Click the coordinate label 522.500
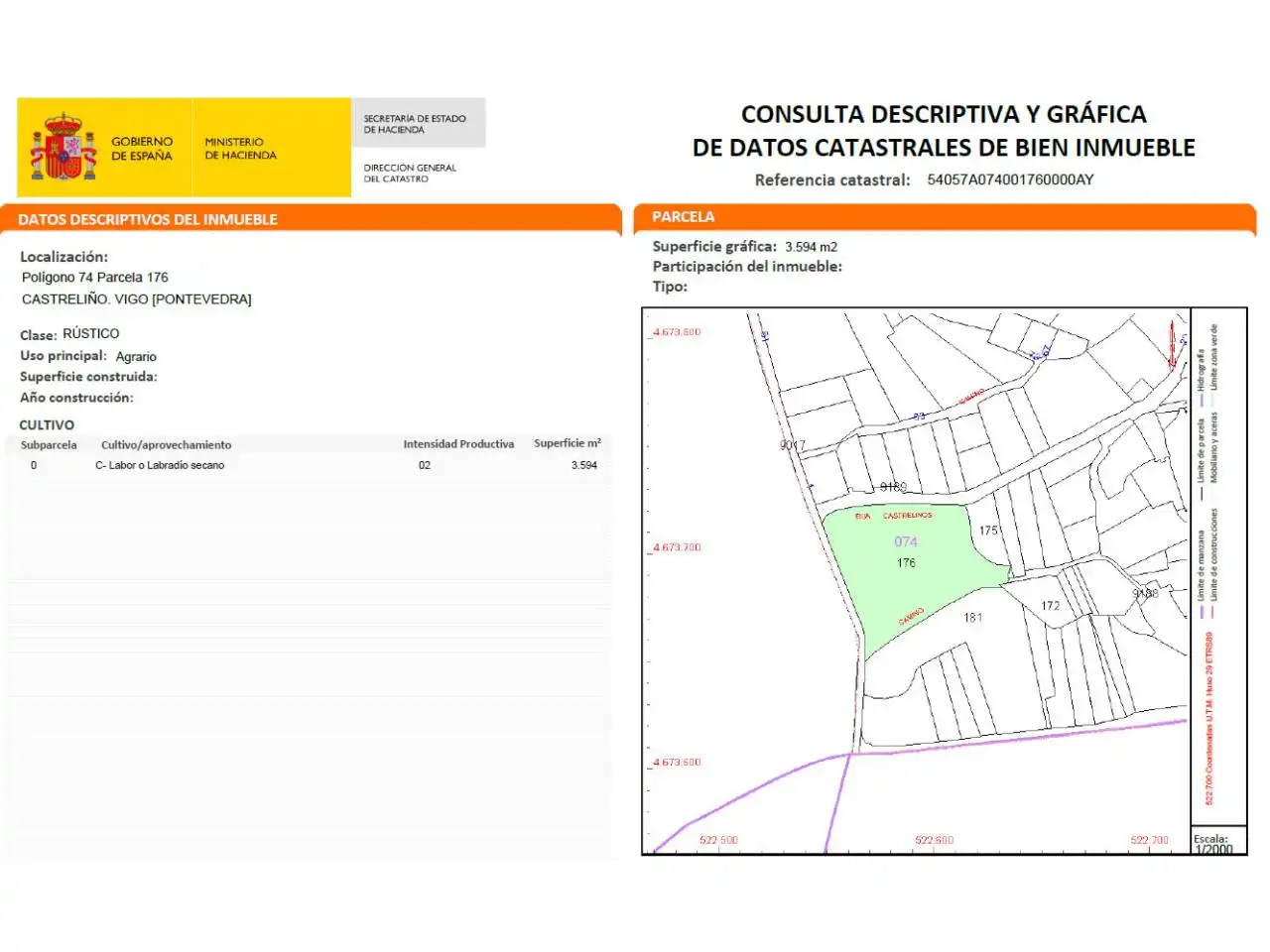1270x952 pixels. pyautogui.click(x=718, y=840)
